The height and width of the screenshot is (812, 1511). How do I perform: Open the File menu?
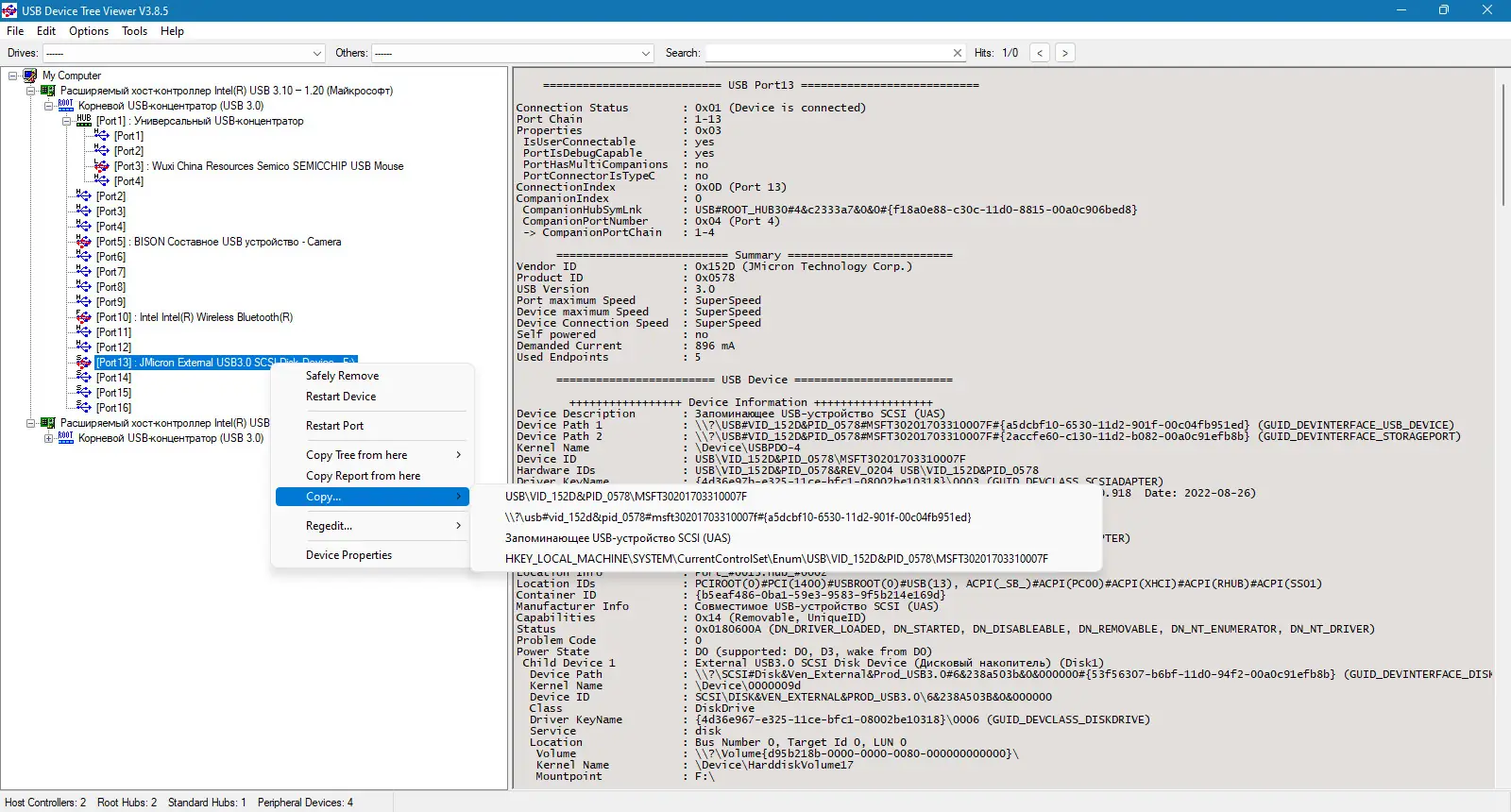pyautogui.click(x=15, y=31)
